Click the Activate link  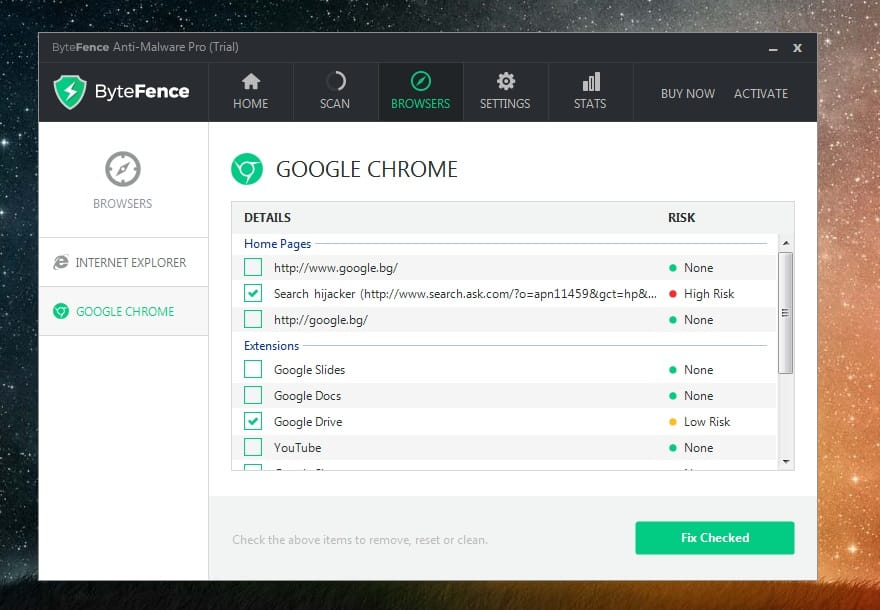click(760, 94)
